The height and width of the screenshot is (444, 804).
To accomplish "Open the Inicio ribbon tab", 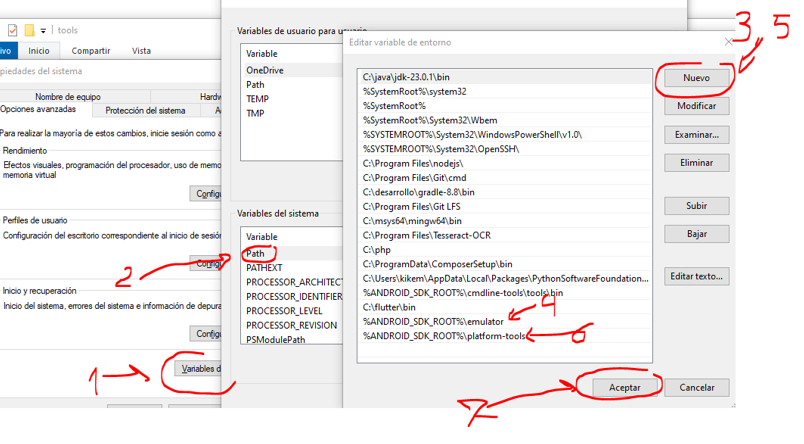I will [39, 51].
